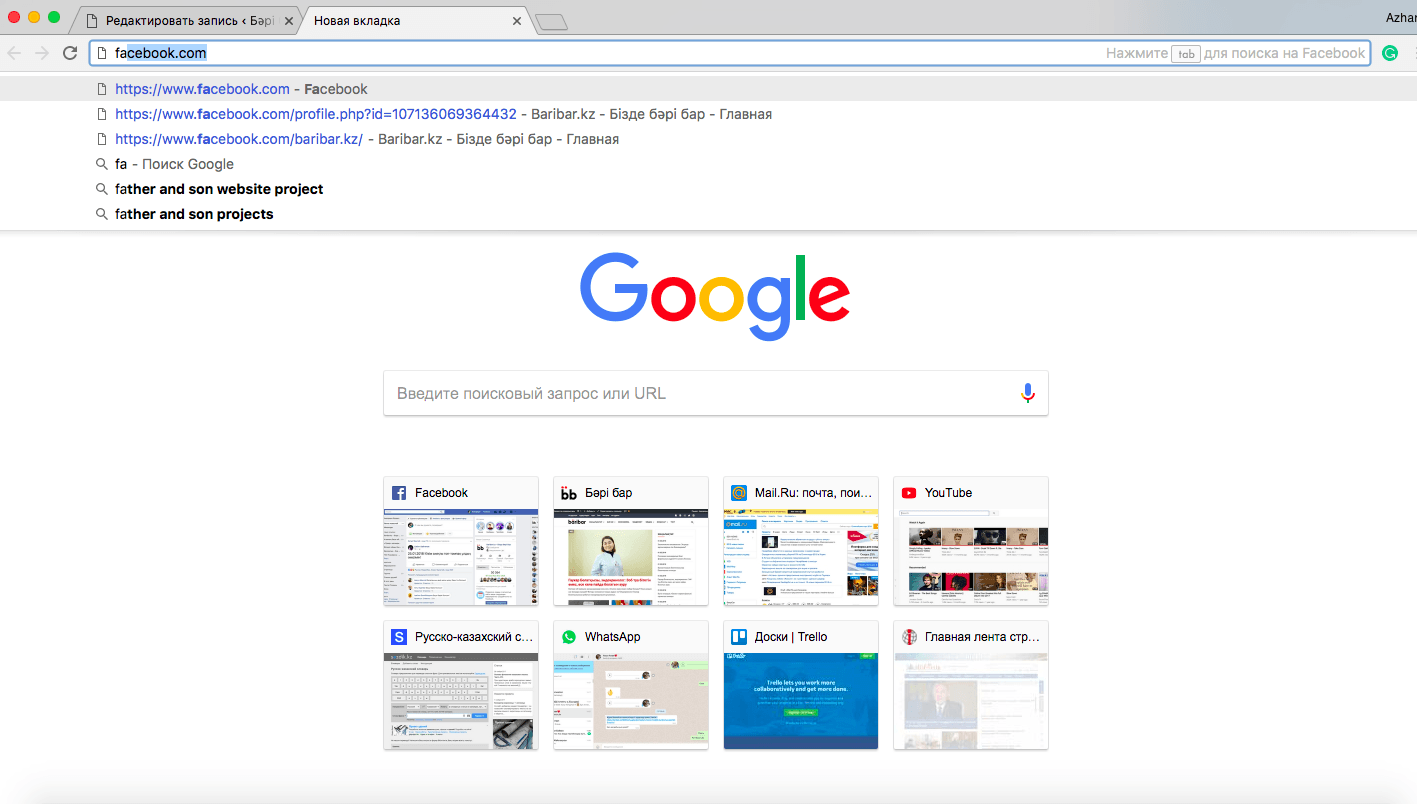Click the page icon in the address bar

tap(101, 54)
